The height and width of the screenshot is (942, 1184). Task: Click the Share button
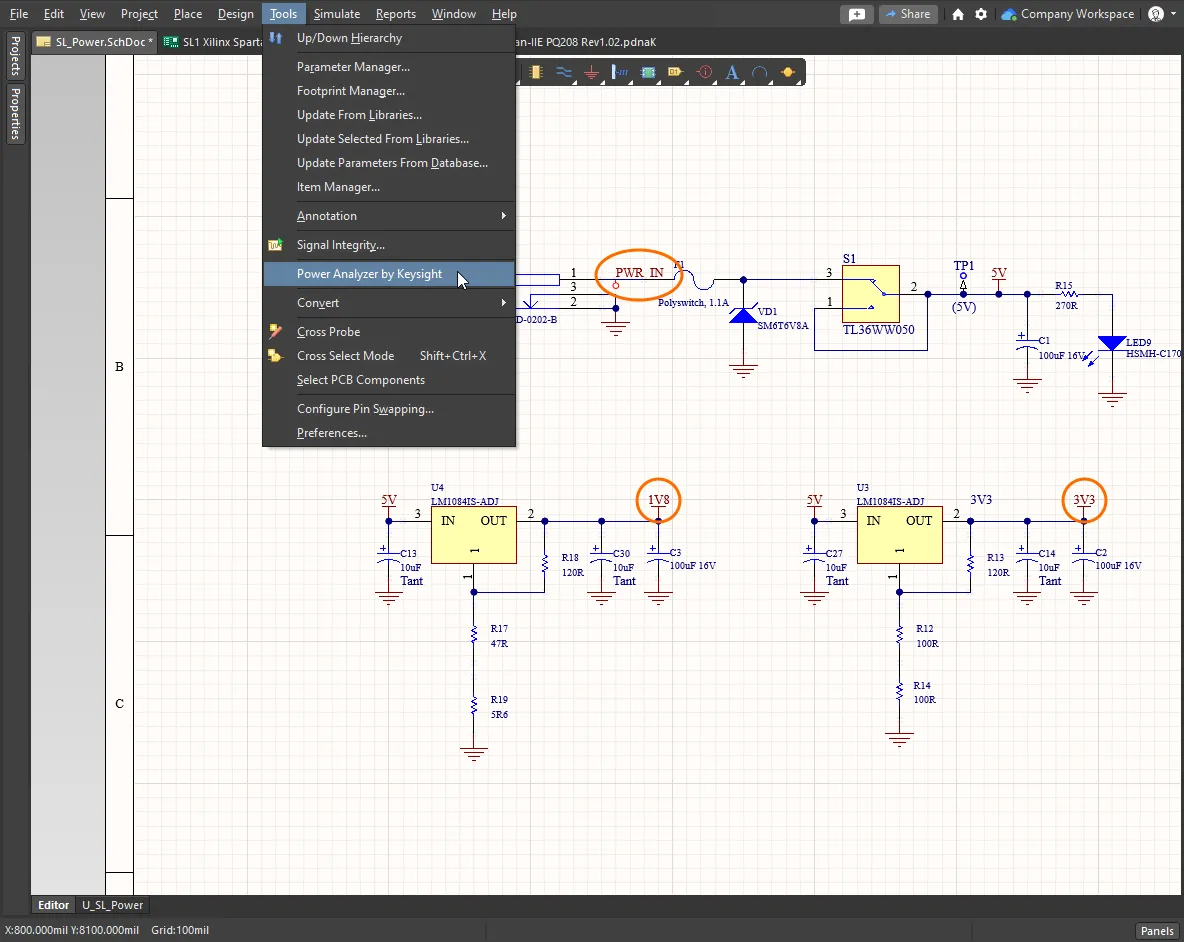pyautogui.click(x=907, y=14)
